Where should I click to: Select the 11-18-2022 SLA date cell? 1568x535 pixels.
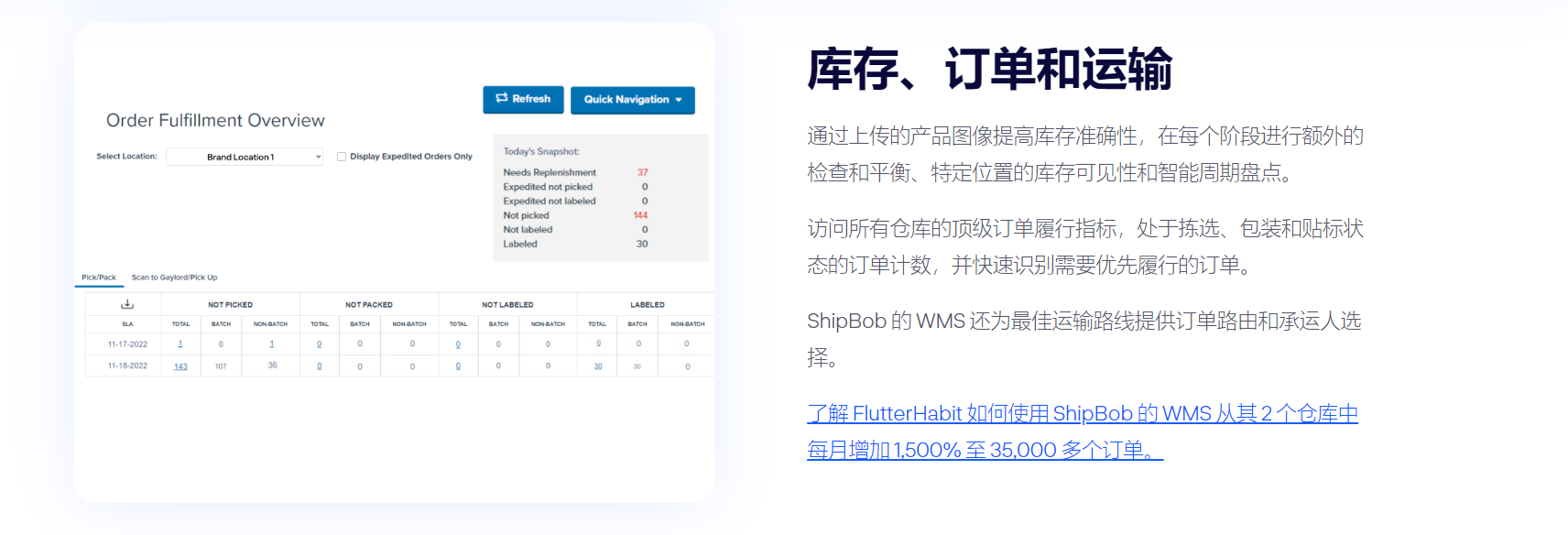(x=127, y=366)
